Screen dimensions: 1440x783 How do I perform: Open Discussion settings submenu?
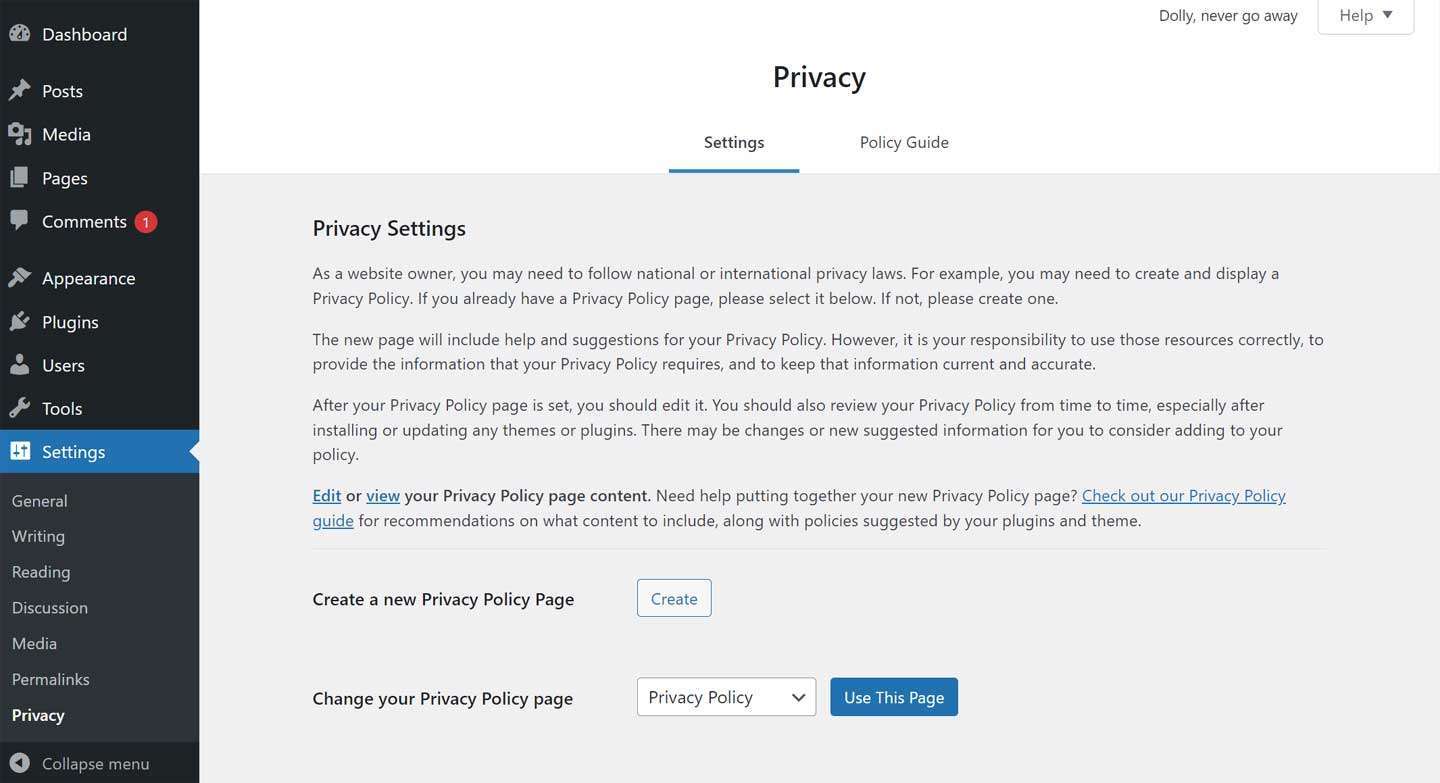[50, 608]
